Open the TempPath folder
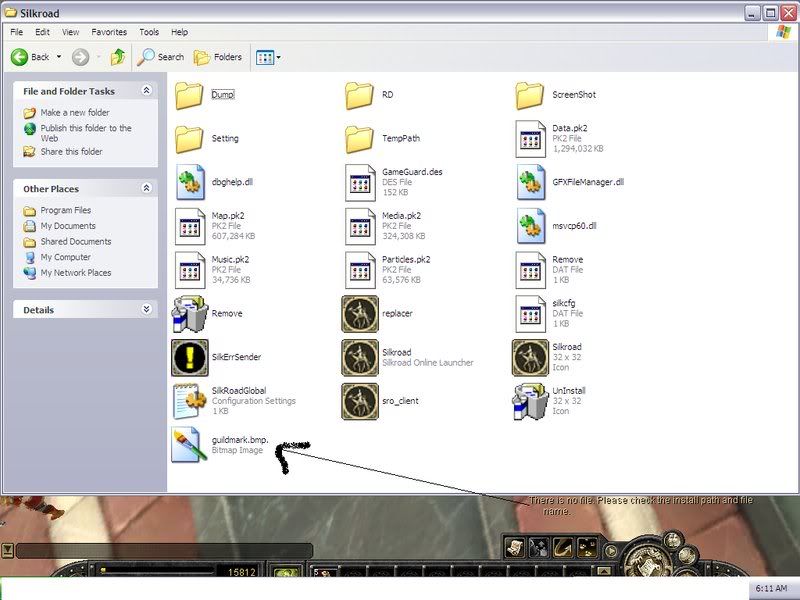This screenshot has width=800, height=600. click(x=359, y=139)
